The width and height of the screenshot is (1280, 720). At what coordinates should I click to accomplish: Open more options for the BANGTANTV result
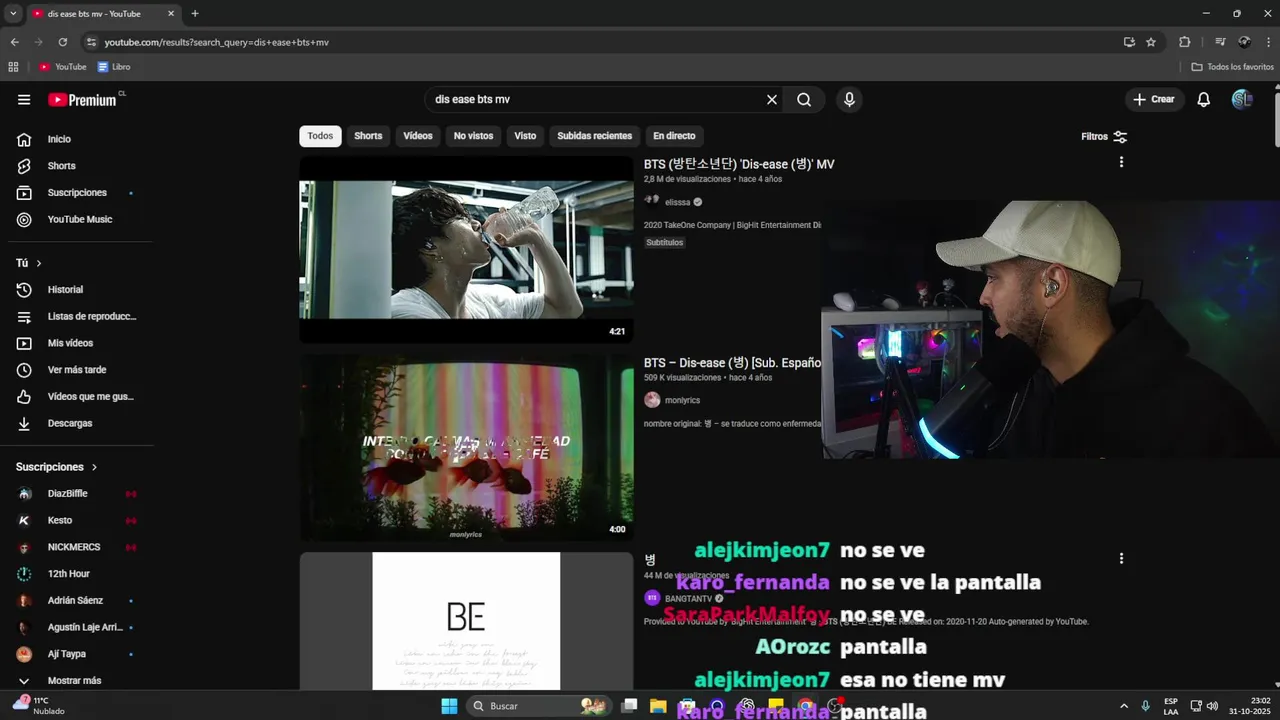tap(1121, 559)
